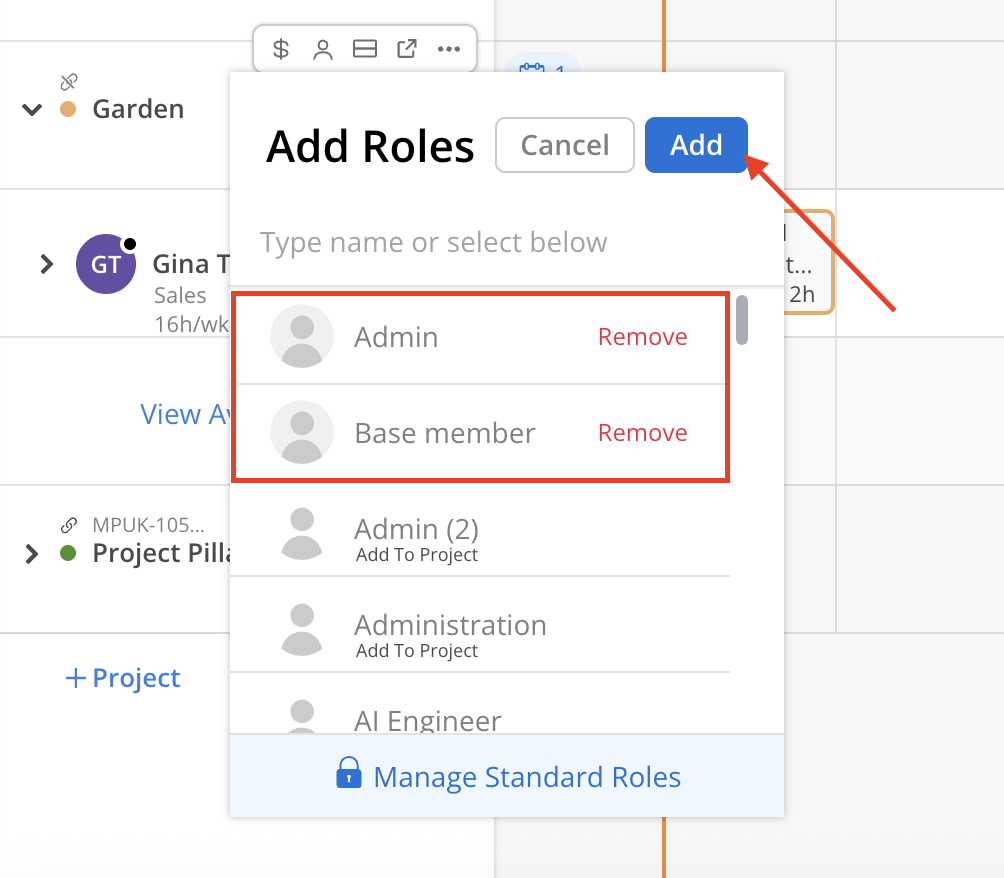The width and height of the screenshot is (1004, 878).
Task: Select Admin (2) role to add
Action: click(x=416, y=538)
